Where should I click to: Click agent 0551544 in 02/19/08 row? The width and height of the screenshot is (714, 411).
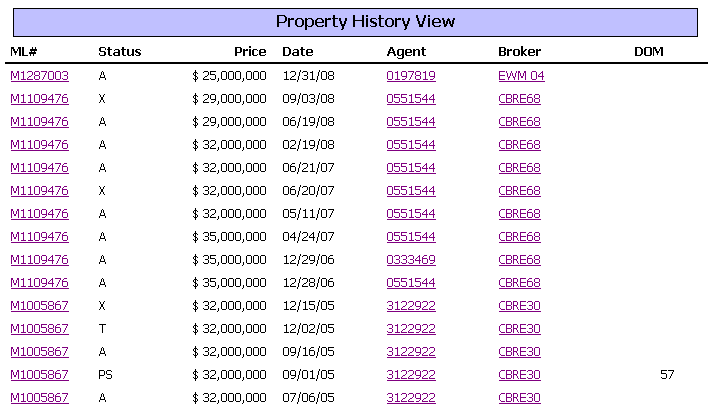click(411, 145)
